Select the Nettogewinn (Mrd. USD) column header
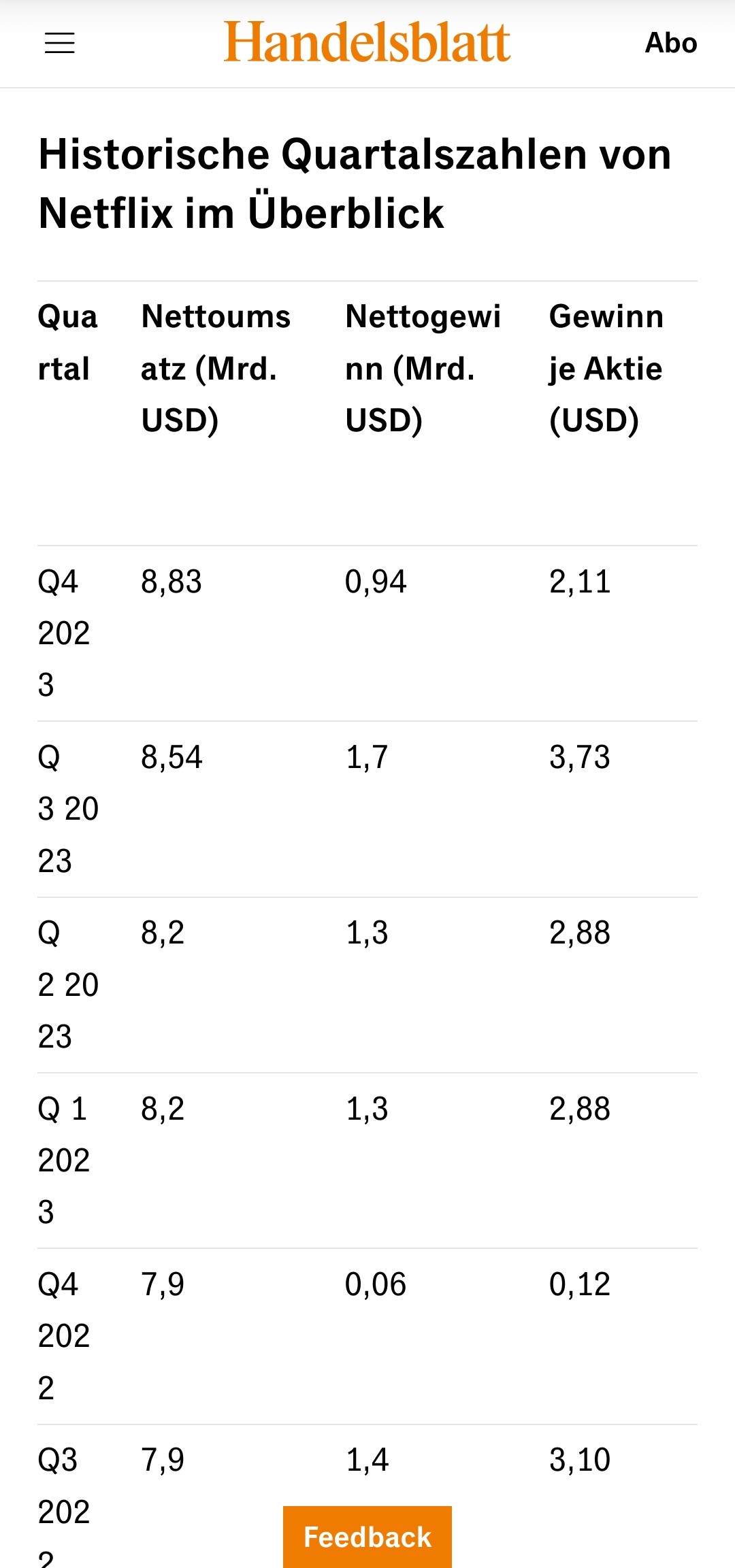This screenshot has height=1568, width=735. 423,369
